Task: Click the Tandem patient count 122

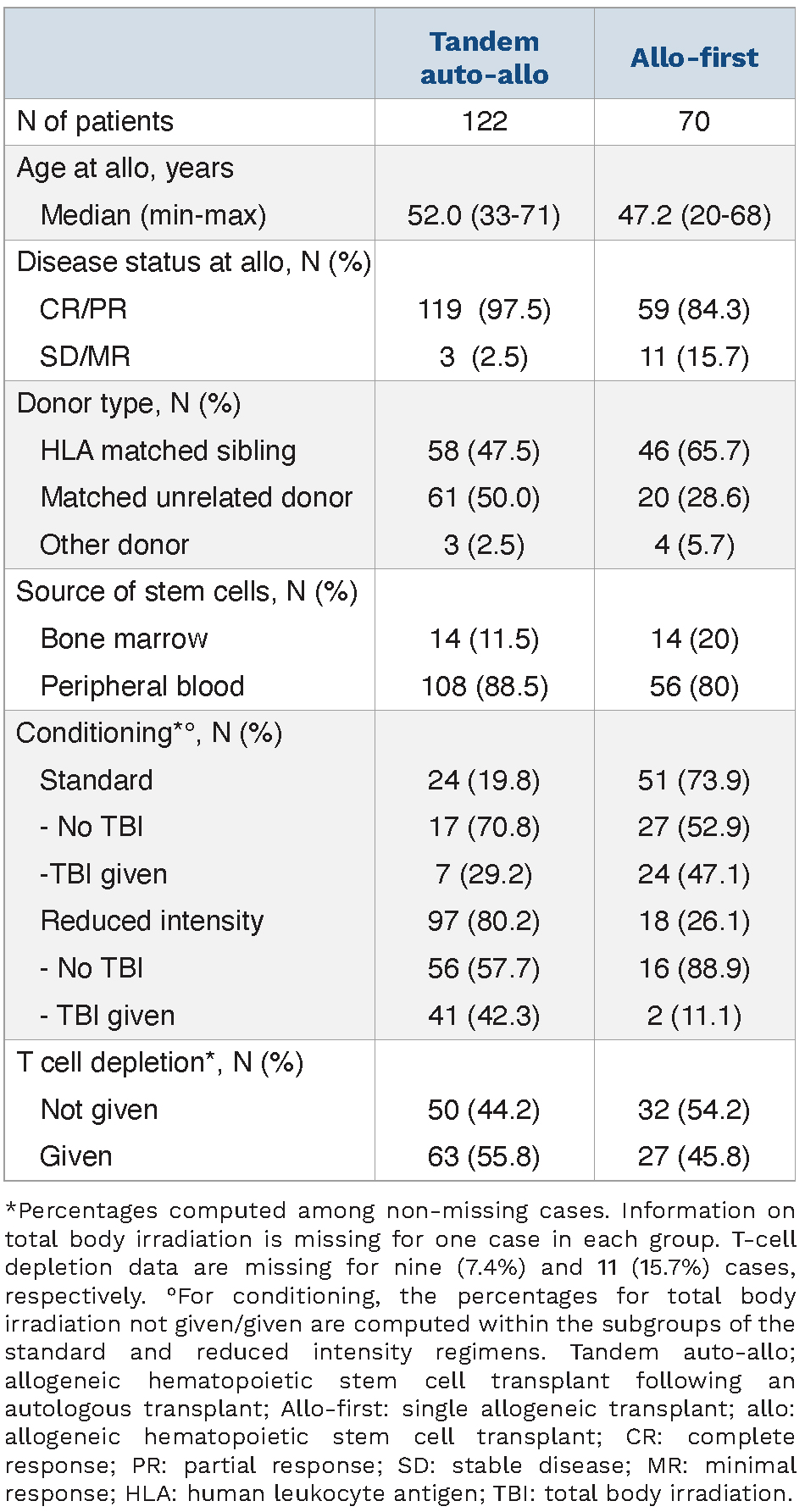Action: 484,121
